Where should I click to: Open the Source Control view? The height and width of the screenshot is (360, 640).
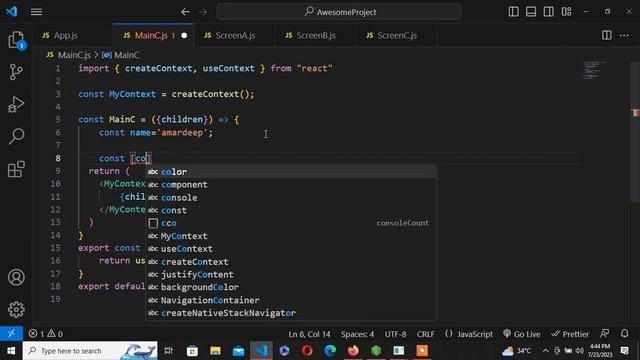click(x=16, y=72)
